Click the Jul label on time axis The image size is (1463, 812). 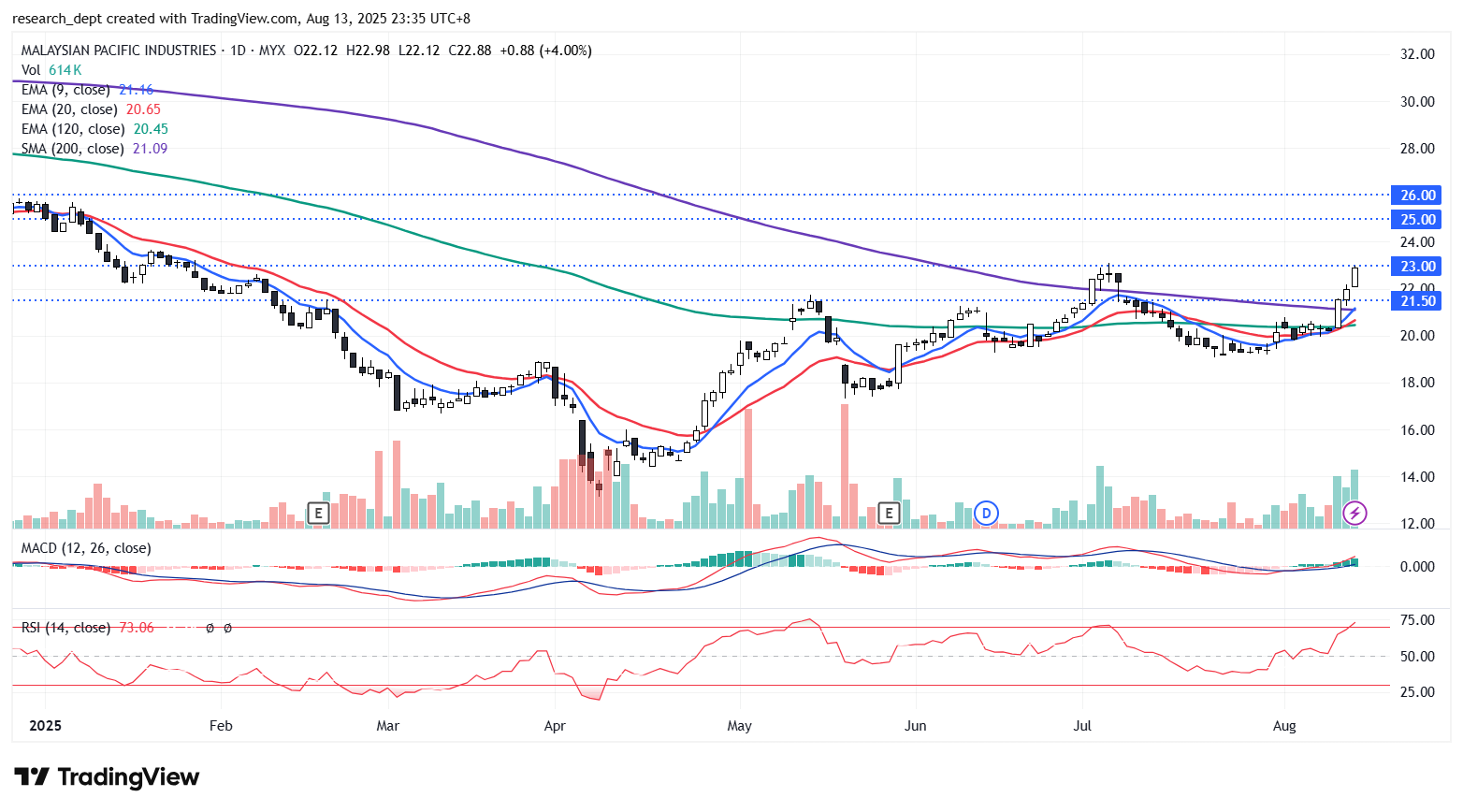pos(1082,726)
